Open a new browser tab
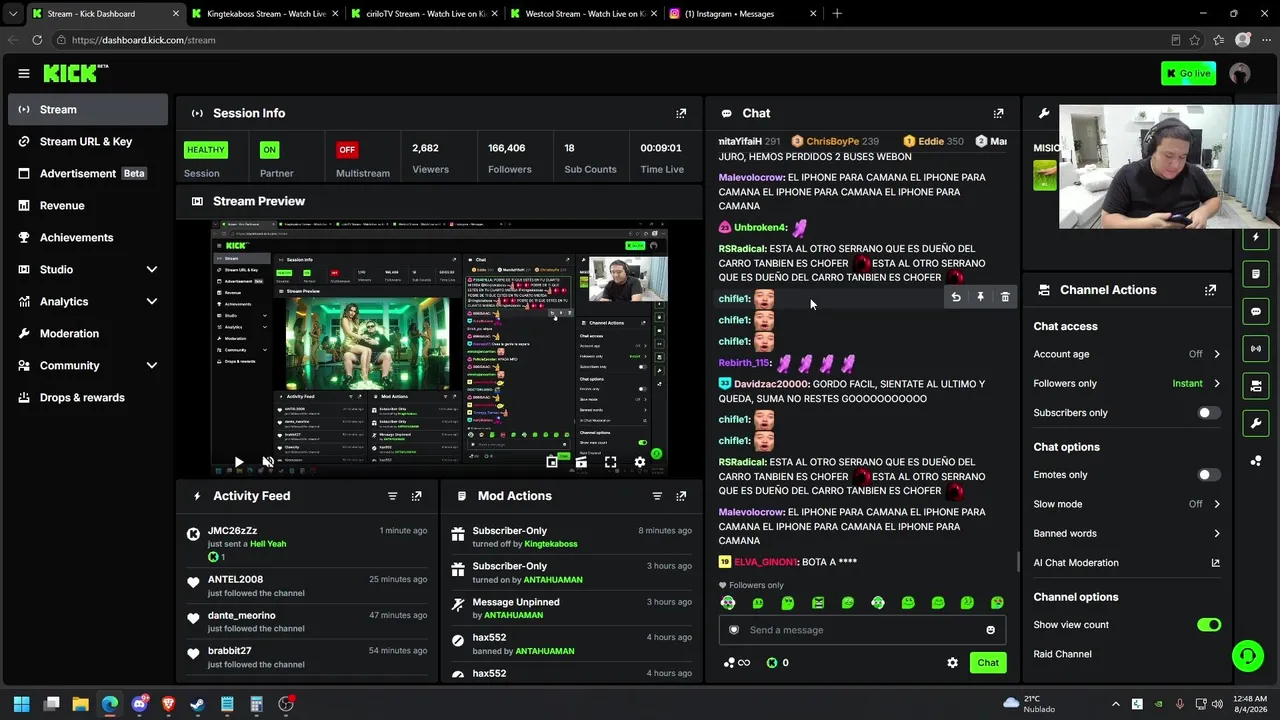Image resolution: width=1280 pixels, height=720 pixels. [837, 14]
